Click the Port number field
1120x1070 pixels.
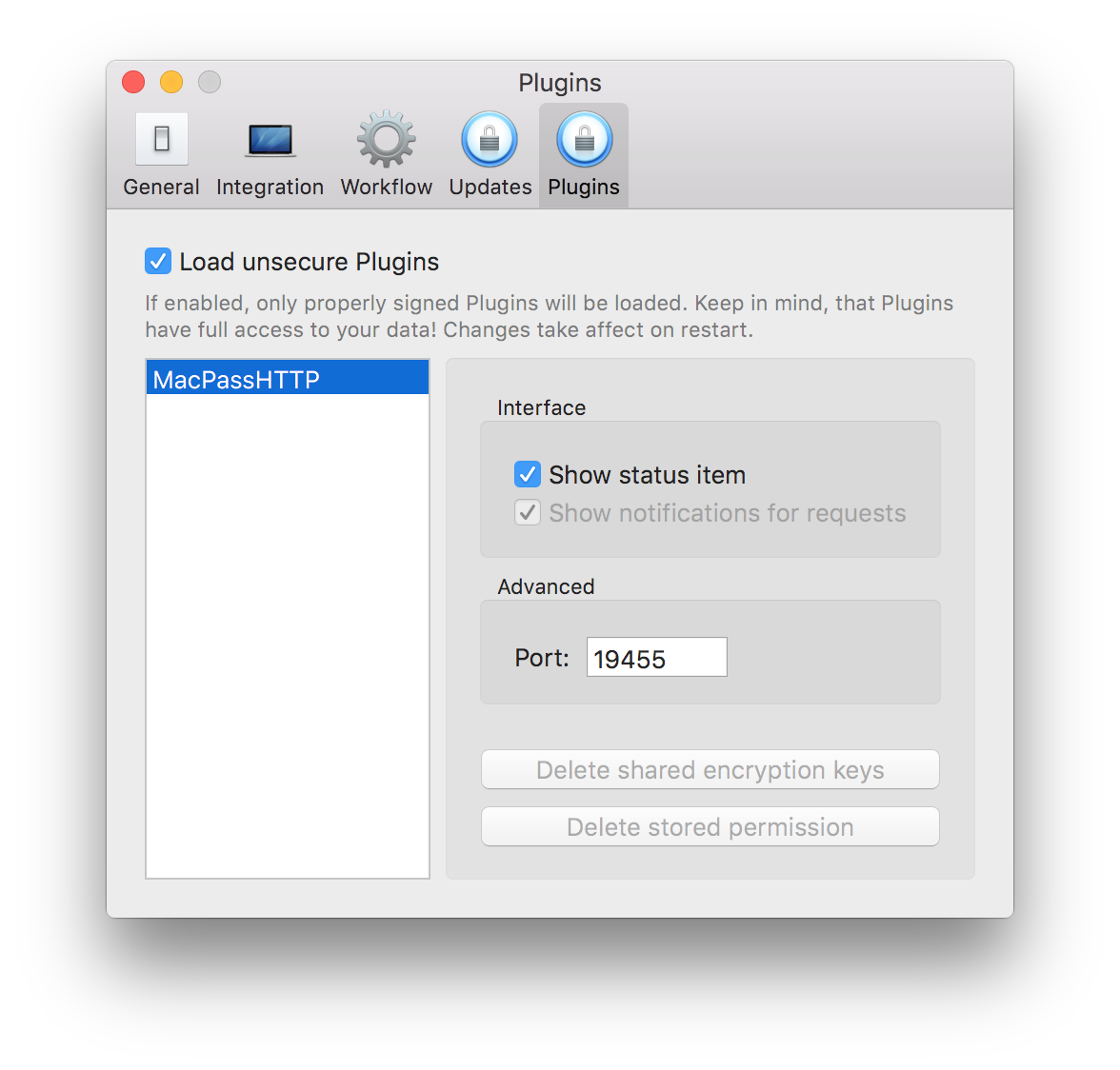point(656,658)
